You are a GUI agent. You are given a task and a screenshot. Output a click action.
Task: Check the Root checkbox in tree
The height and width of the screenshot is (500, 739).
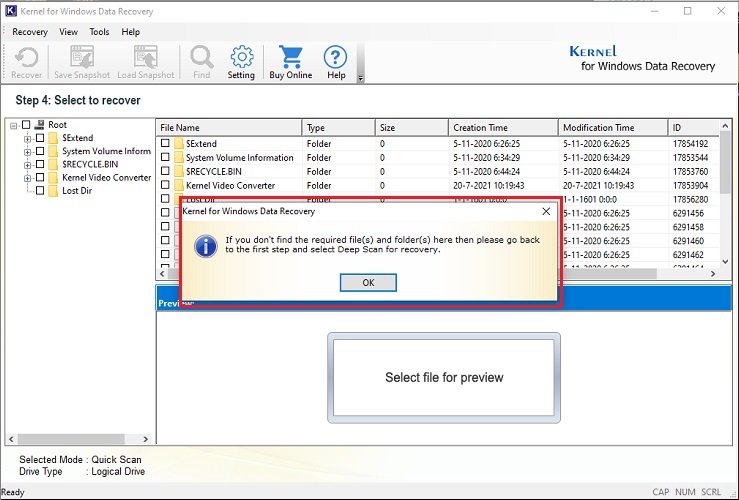tap(26, 124)
